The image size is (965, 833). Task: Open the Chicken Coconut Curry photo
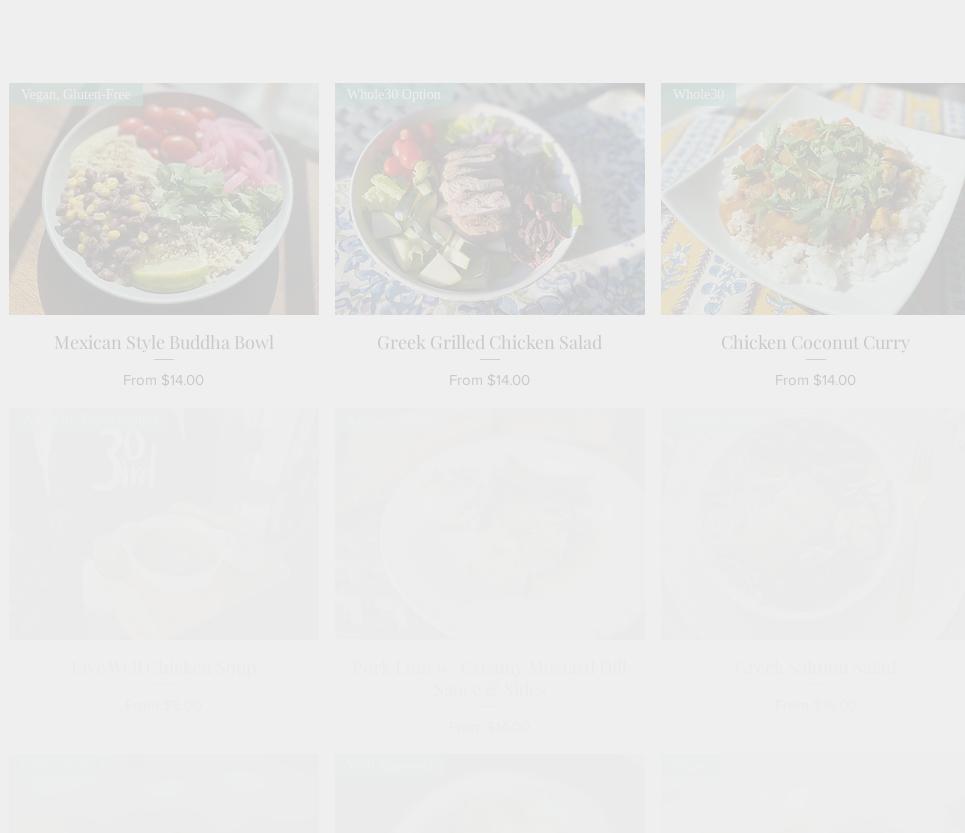click(813, 199)
